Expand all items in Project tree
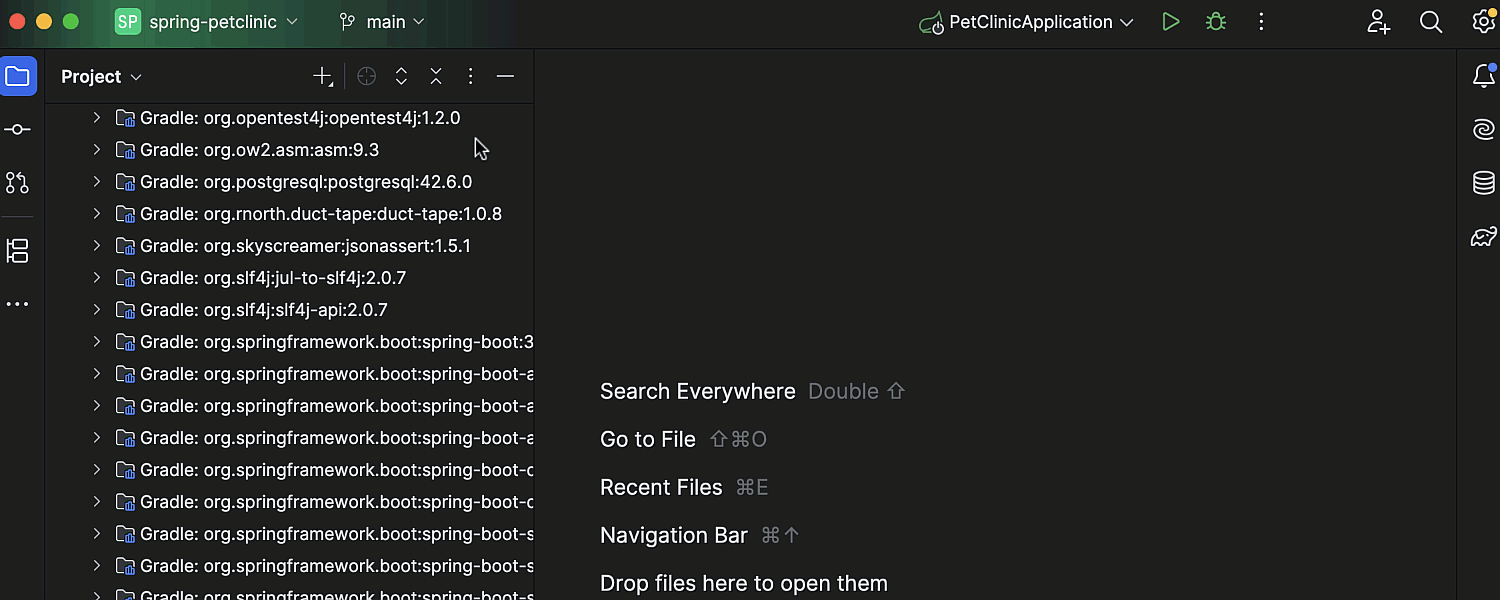This screenshot has height=600, width=1500. tap(401, 76)
